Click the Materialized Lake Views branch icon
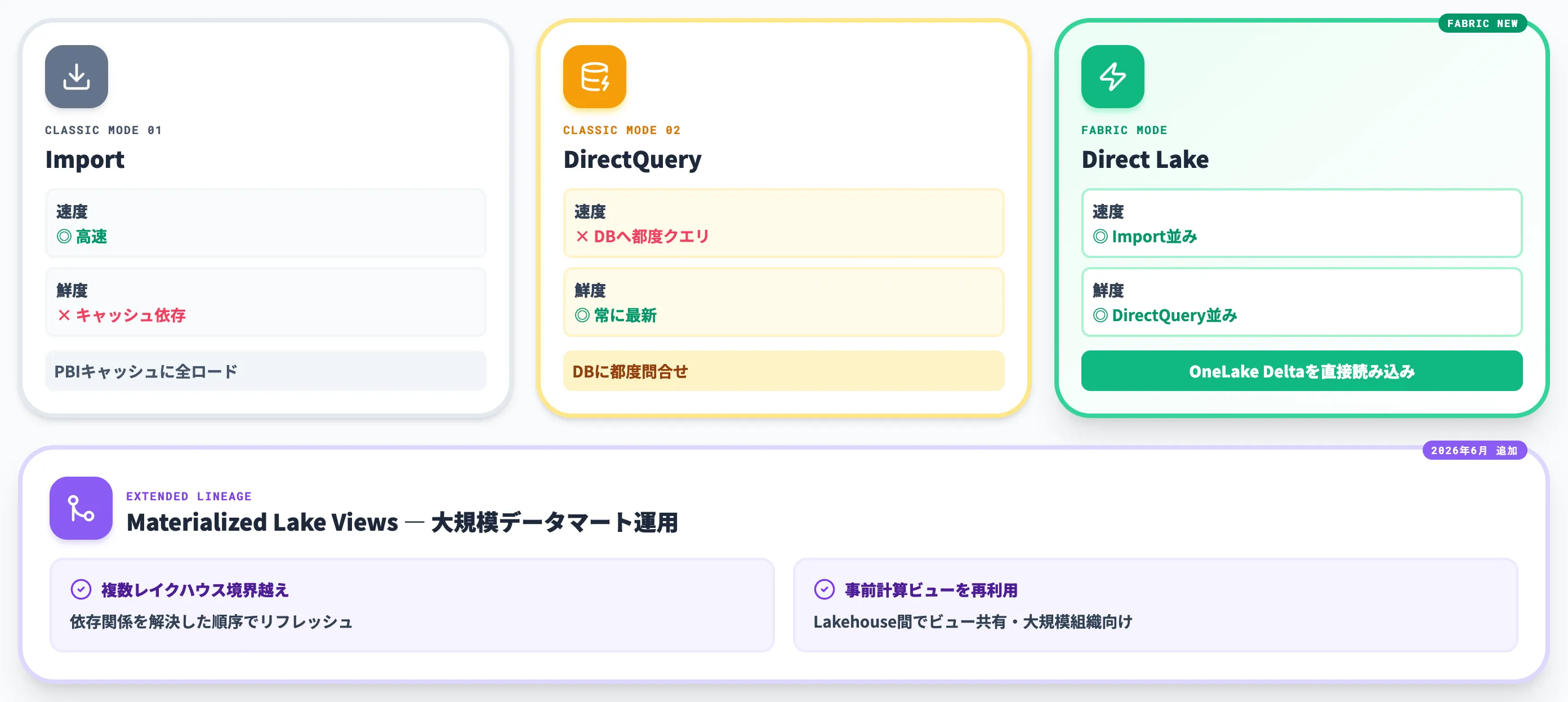 pos(81,508)
